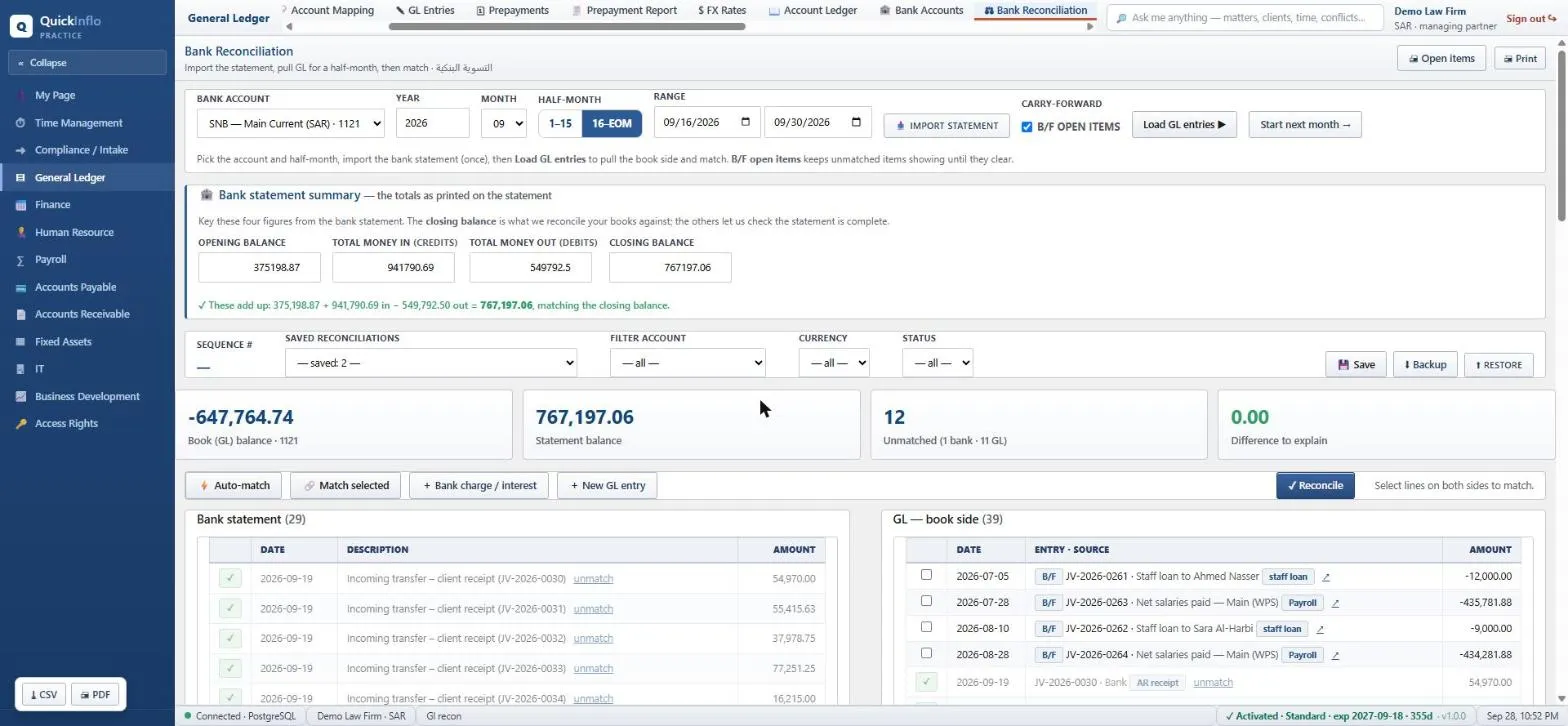
Task: Open the IT module
Action: [39, 369]
